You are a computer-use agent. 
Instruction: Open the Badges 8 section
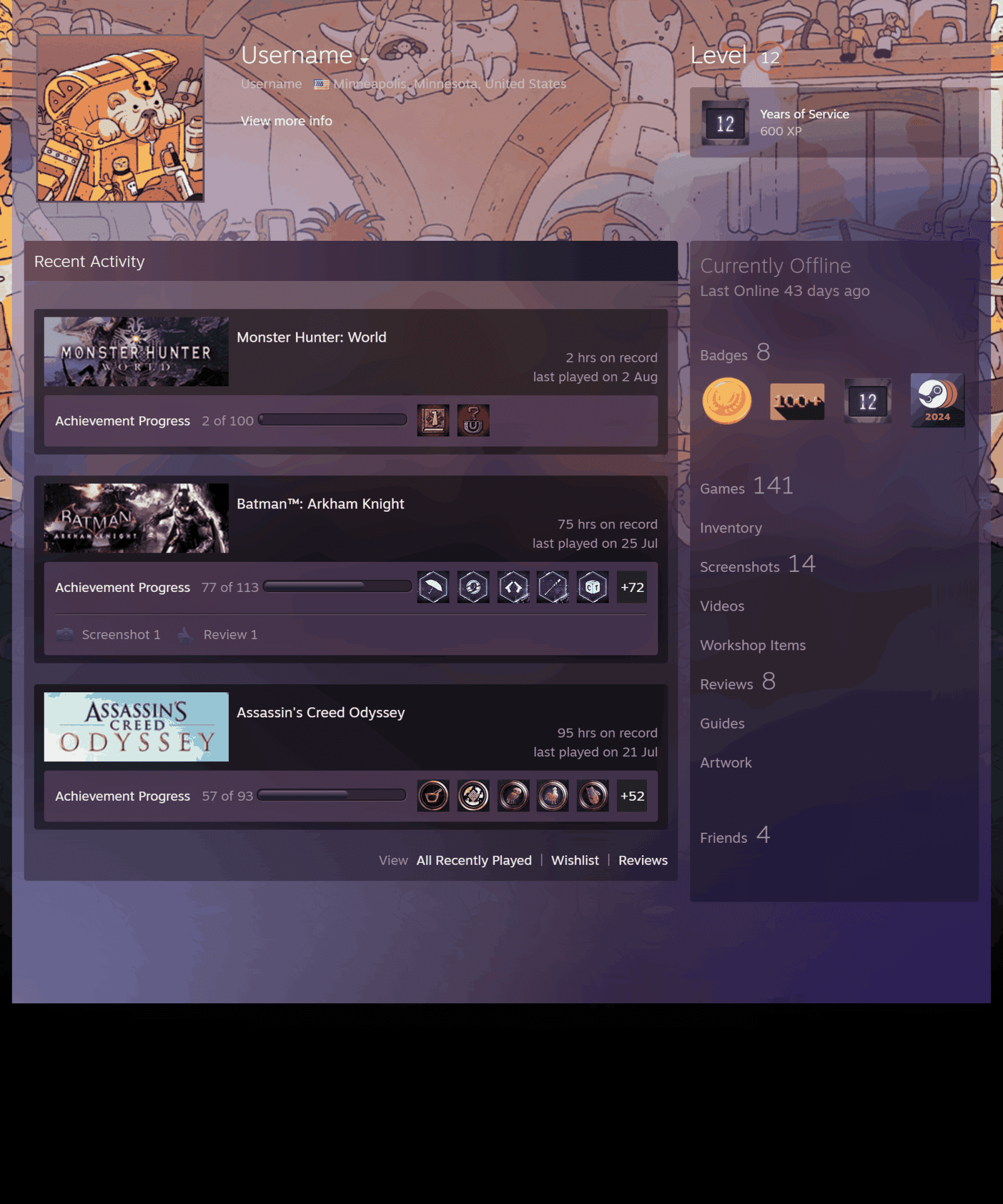[735, 354]
